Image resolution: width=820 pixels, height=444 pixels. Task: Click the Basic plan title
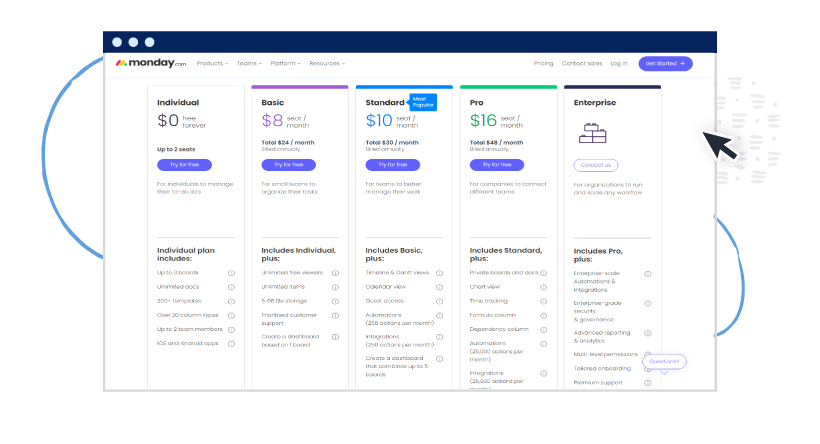(272, 103)
